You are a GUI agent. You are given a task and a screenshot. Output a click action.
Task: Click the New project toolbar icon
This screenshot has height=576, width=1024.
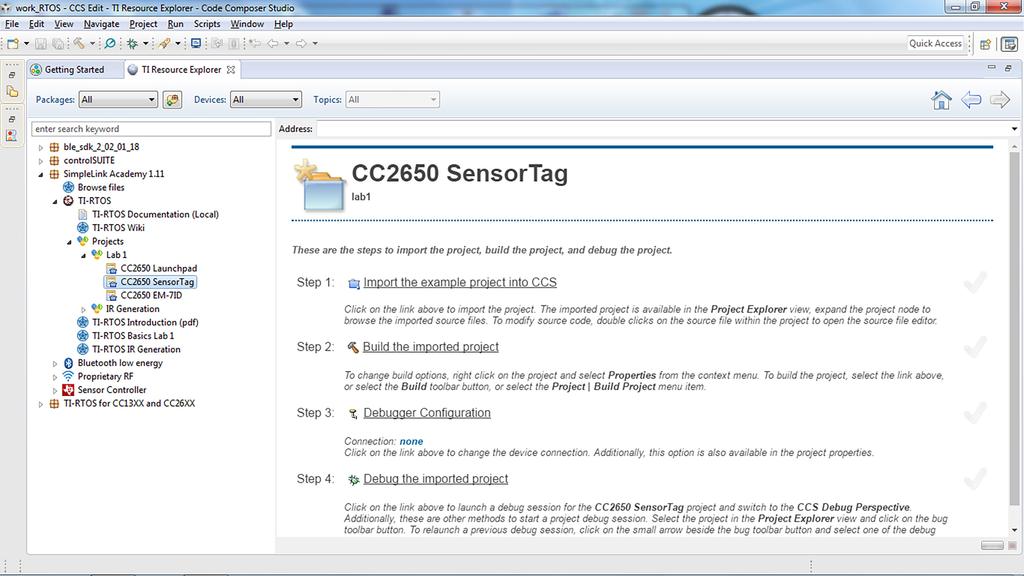pyautogui.click(x=12, y=43)
